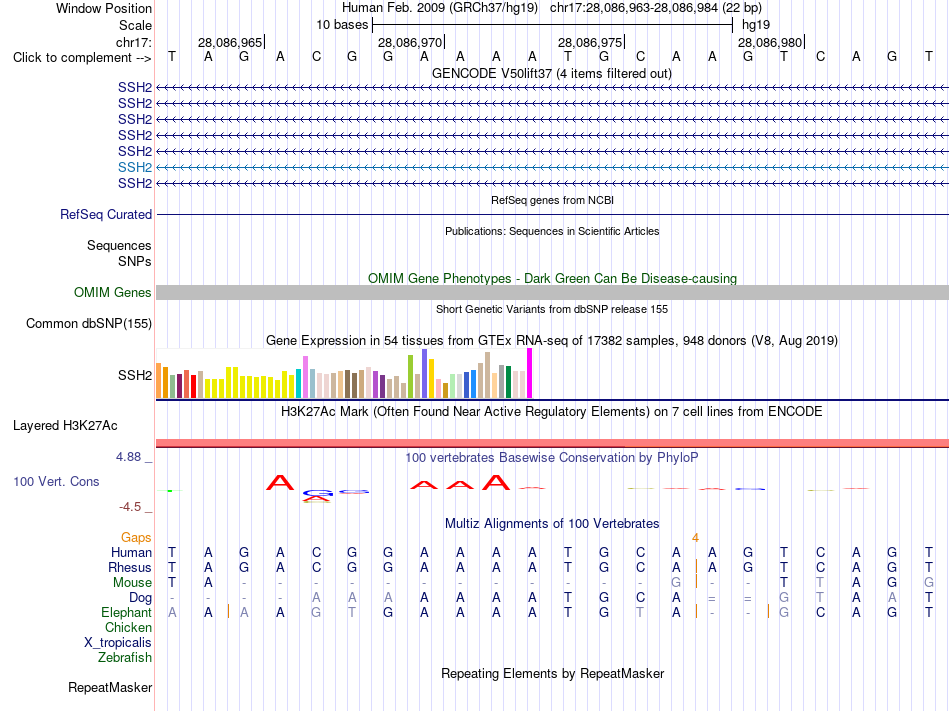Select the Elephant alignment row label
Image resolution: width=950 pixels, height=711 pixels.
pyautogui.click(x=126, y=612)
